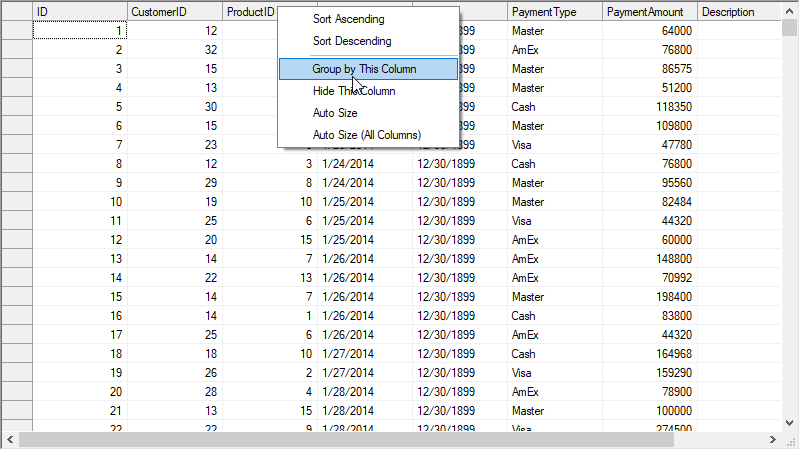800x450 pixels.
Task: Click Group by This Column
Action: coord(364,69)
